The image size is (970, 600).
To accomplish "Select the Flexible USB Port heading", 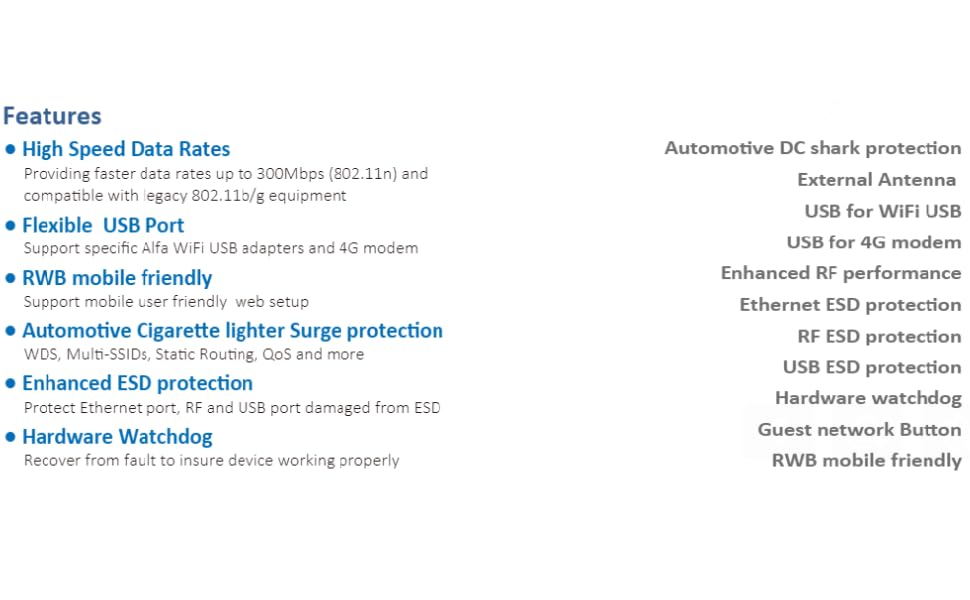I will pyautogui.click(x=103, y=225).
